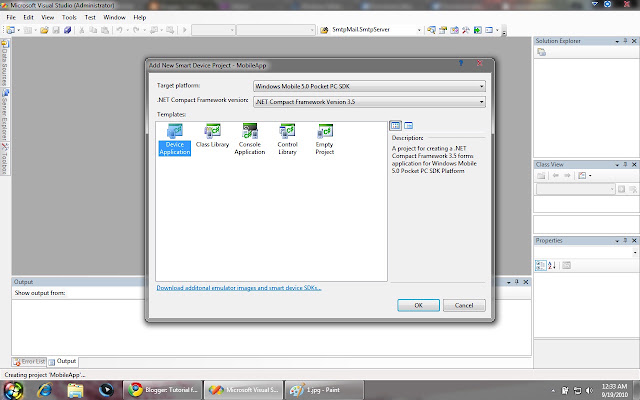Open the SmtpMail.SmtpServer find dropdown
The image size is (640, 400).
[x=419, y=30]
